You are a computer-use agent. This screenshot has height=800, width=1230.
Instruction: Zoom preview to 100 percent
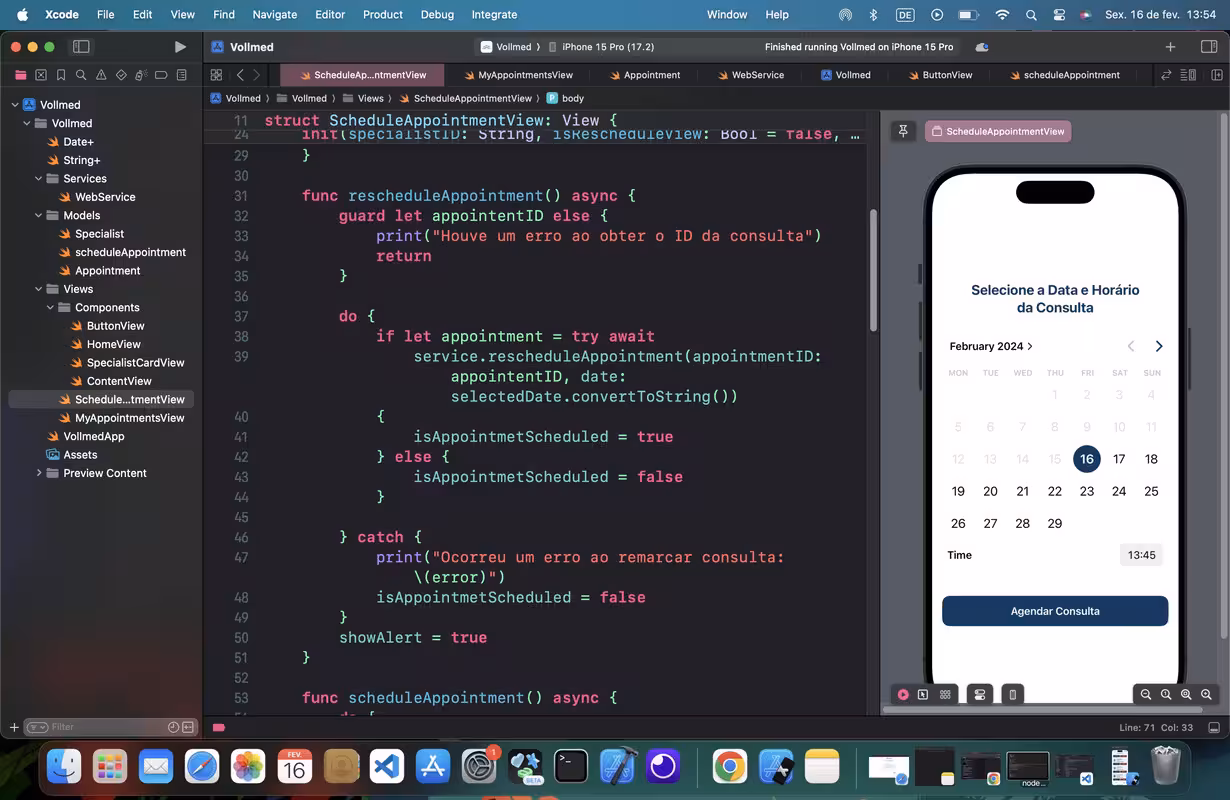pos(1166,694)
